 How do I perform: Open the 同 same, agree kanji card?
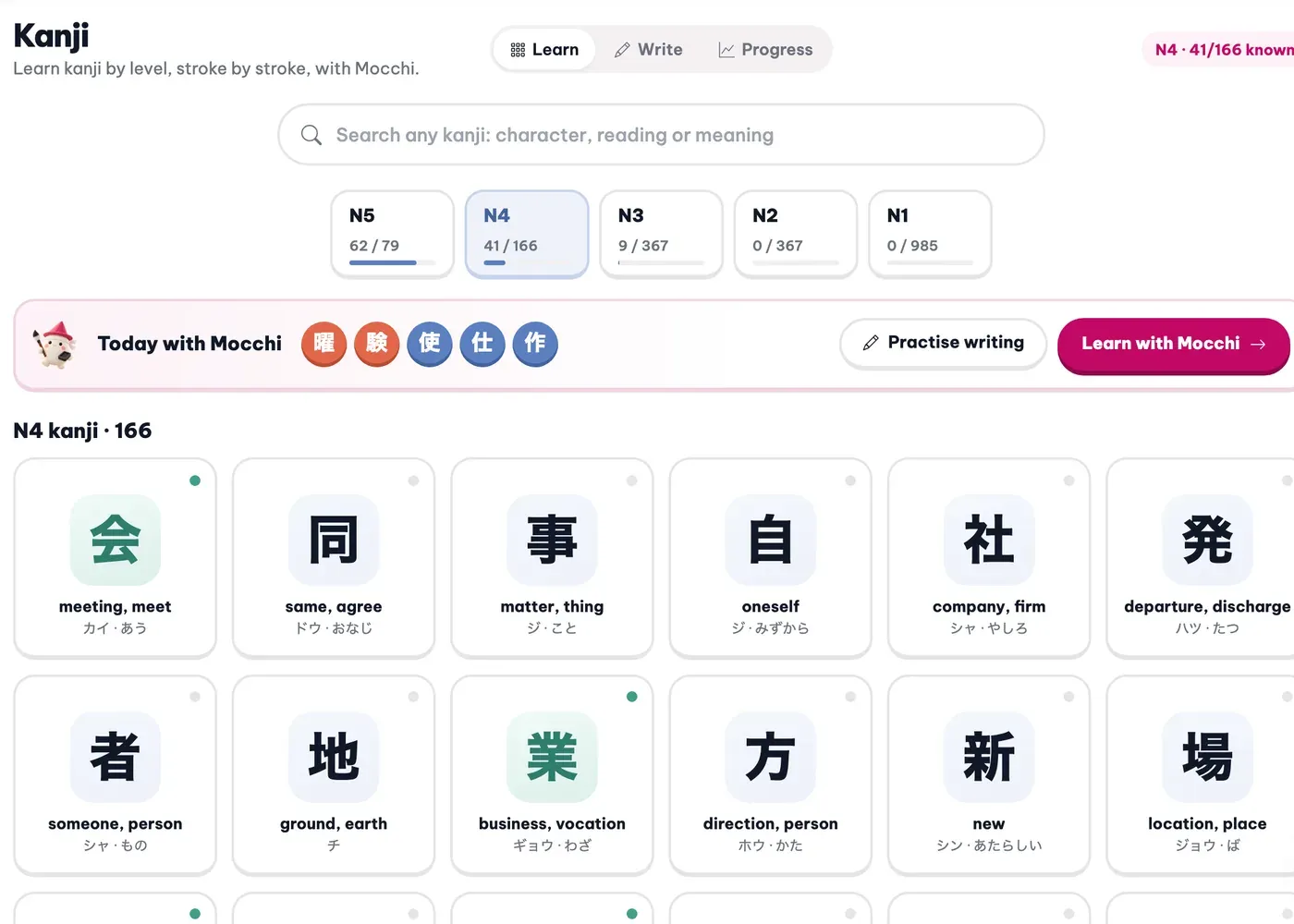pos(334,558)
